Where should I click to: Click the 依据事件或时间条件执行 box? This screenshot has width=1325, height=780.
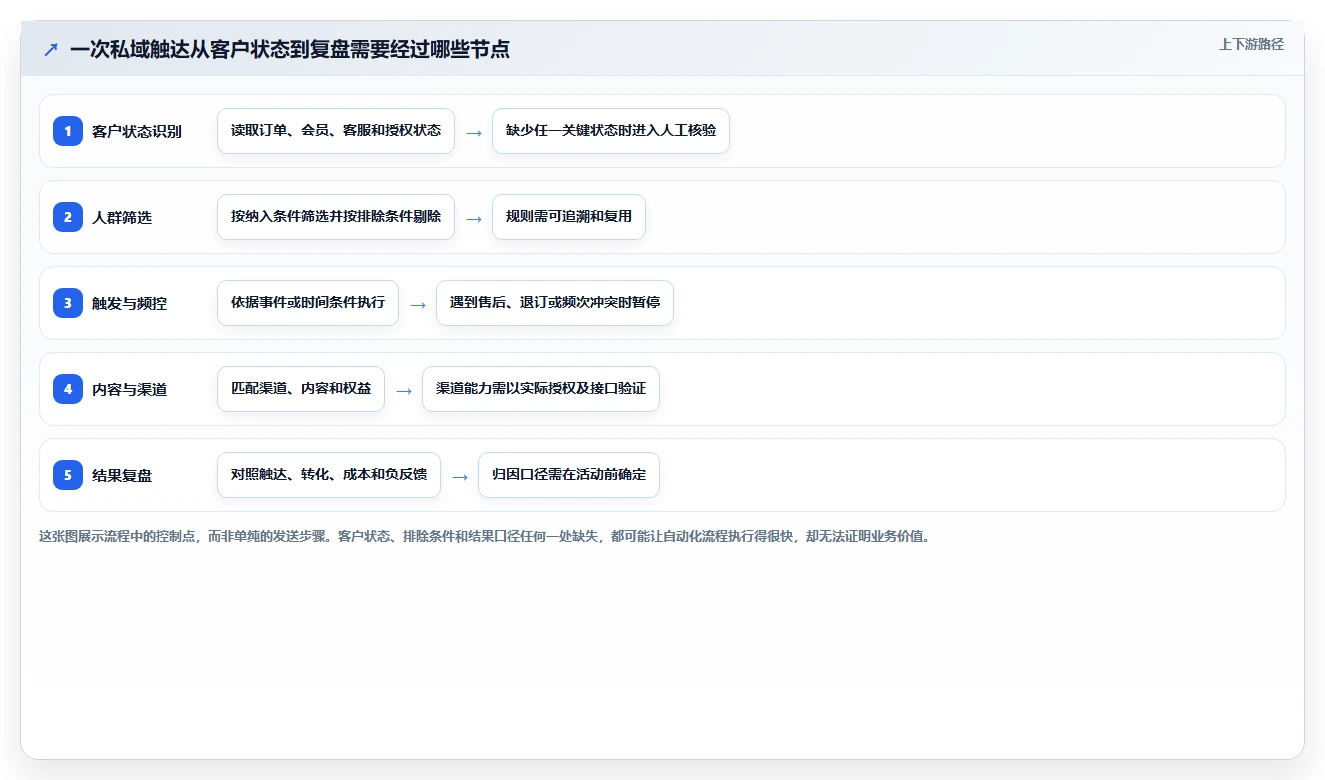[308, 303]
